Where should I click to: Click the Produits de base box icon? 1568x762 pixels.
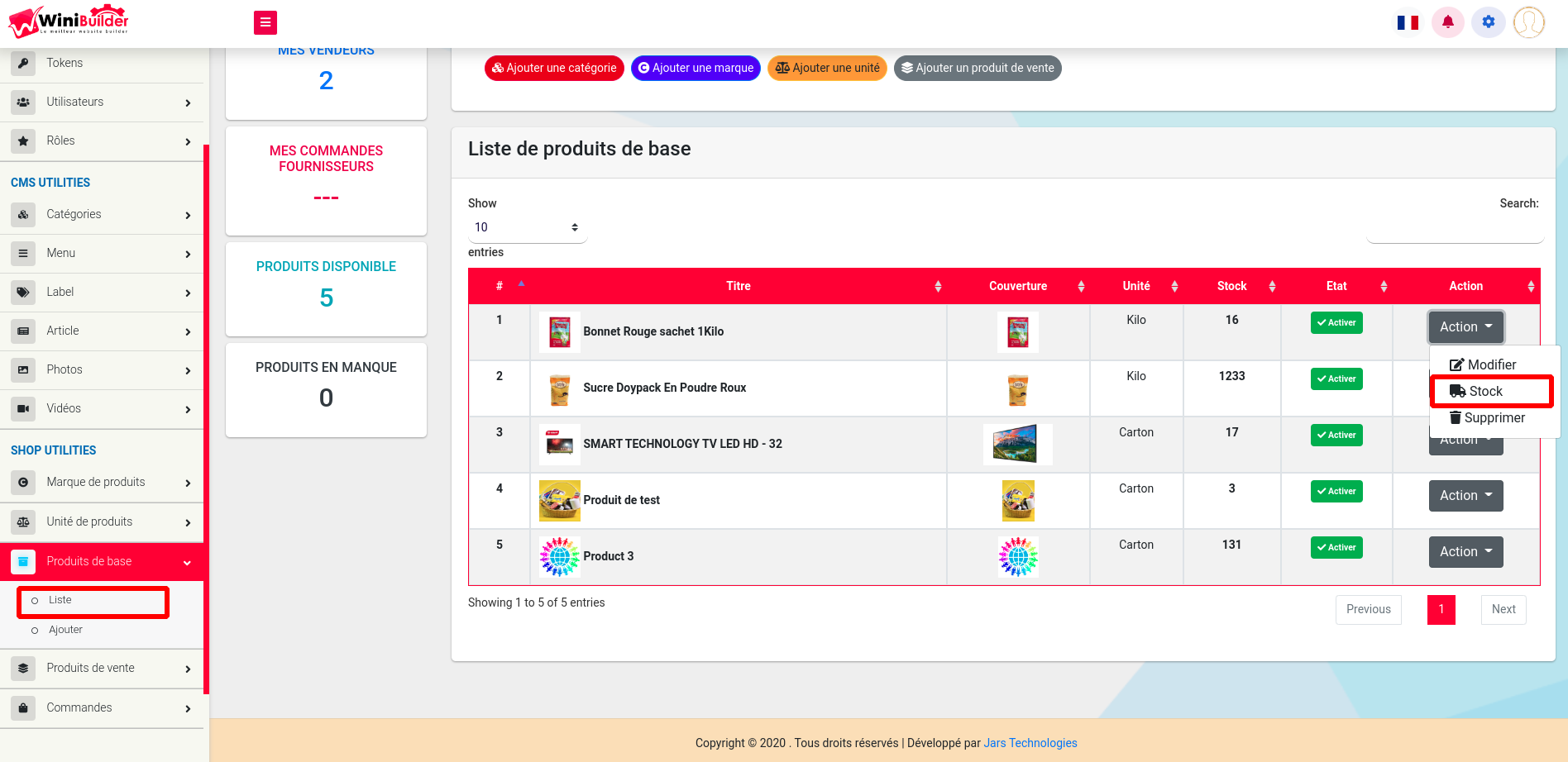23,561
